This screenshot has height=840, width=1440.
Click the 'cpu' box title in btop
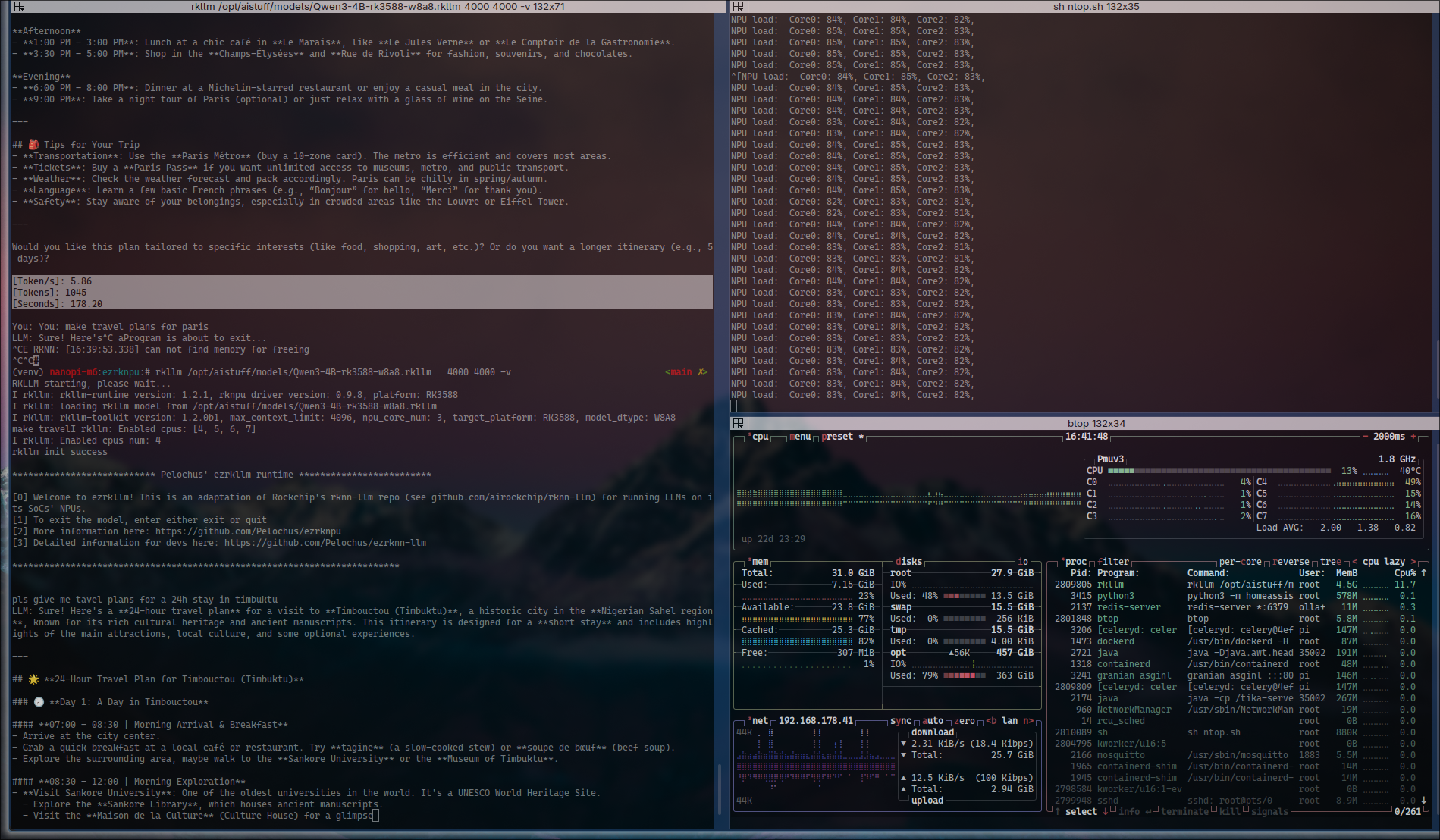point(760,437)
